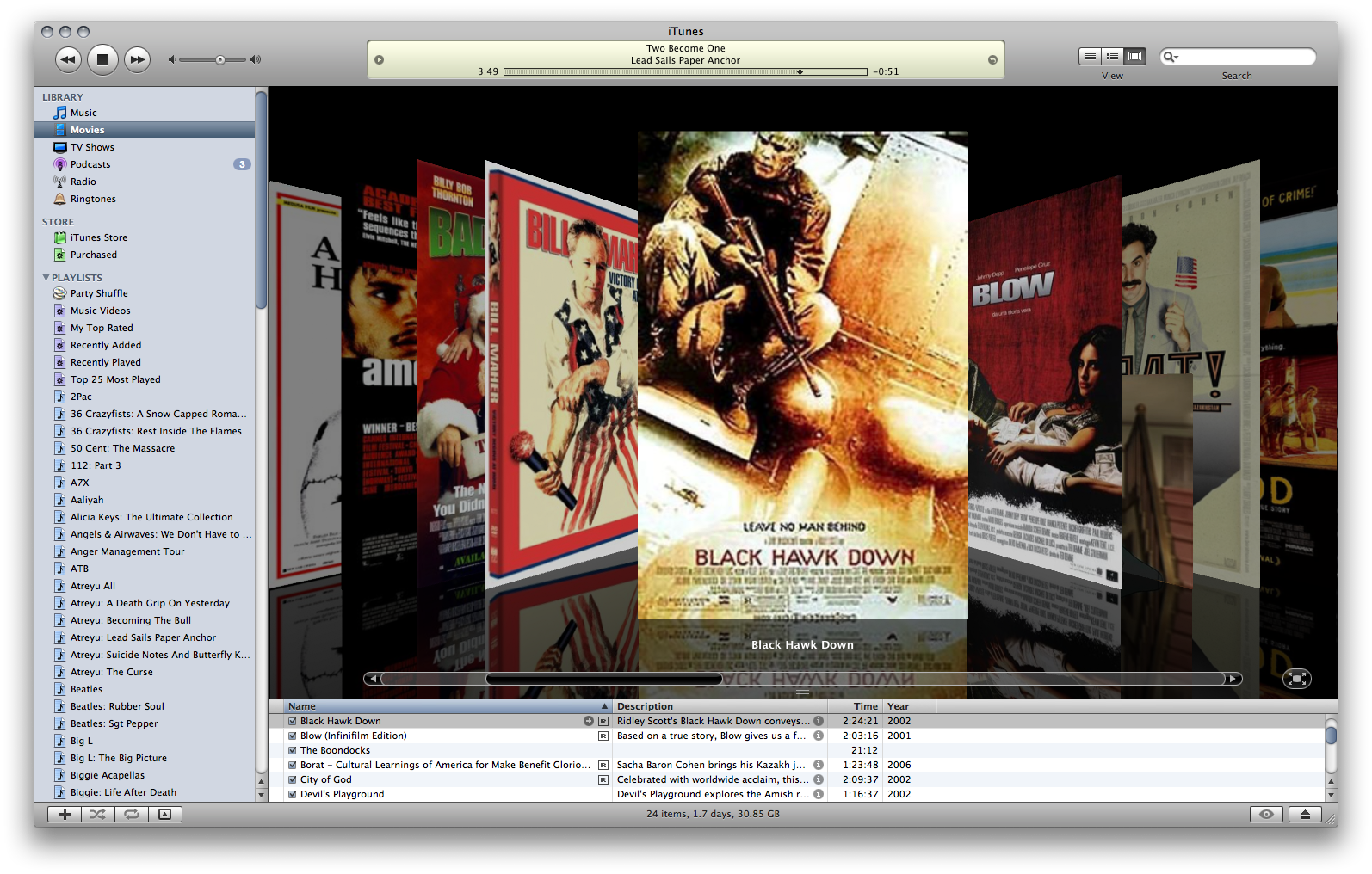Select Atreyu: Lead Sails Paper Anchor playlist
The width and height of the screenshot is (1372, 874).
[x=145, y=637]
